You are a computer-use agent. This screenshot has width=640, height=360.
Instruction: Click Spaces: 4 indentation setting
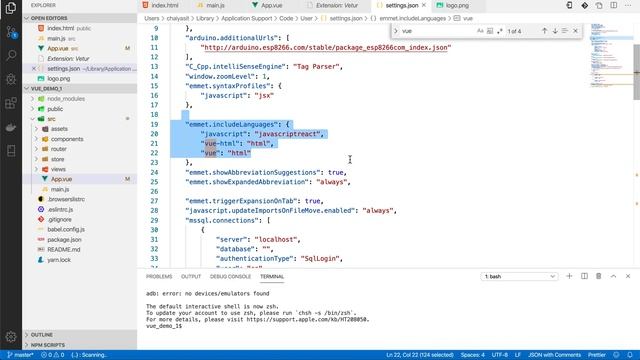tap(473, 355)
